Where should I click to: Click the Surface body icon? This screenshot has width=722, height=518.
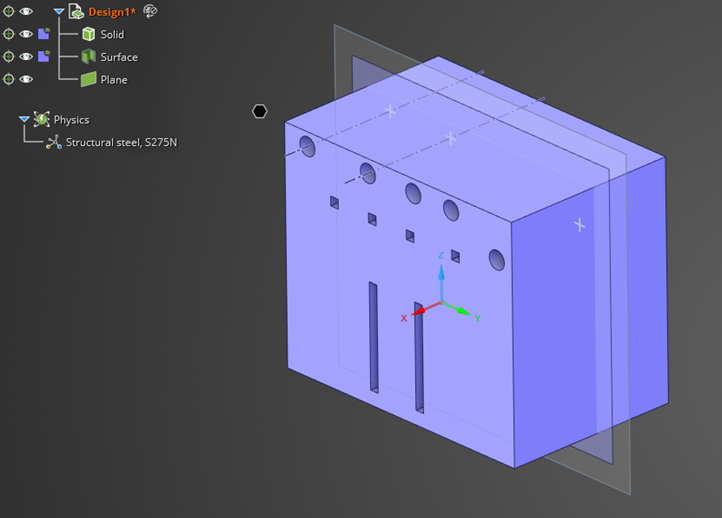coord(88,57)
